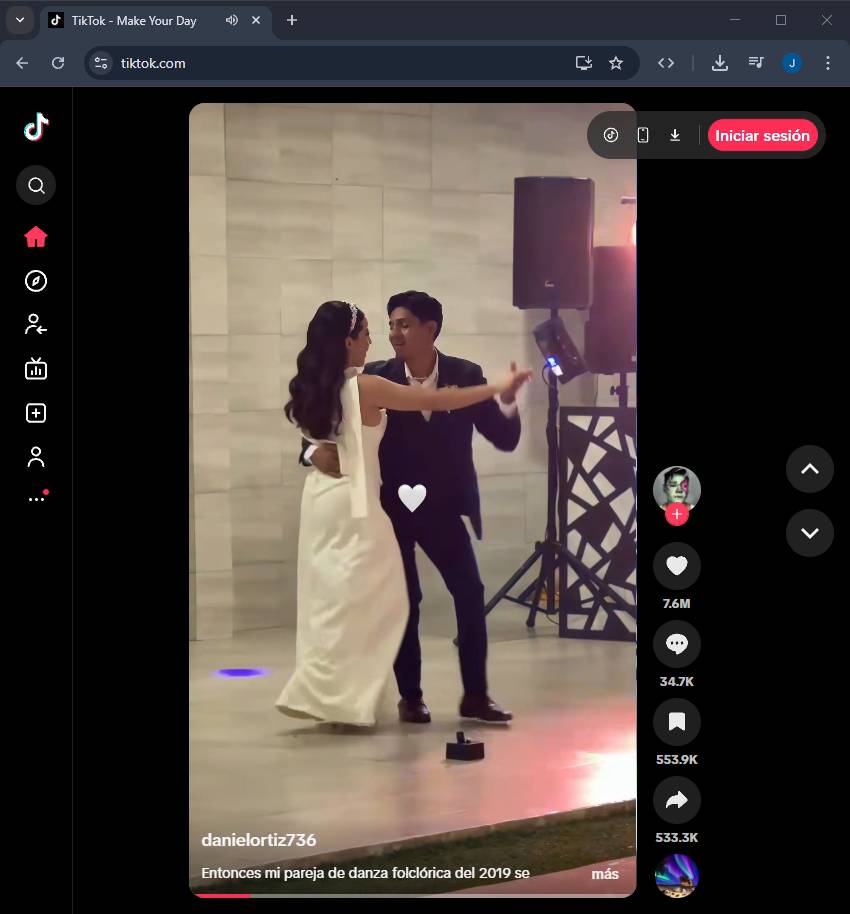Open danielortiz736 profile link
Image resolution: width=850 pixels, height=914 pixels.
(x=259, y=840)
